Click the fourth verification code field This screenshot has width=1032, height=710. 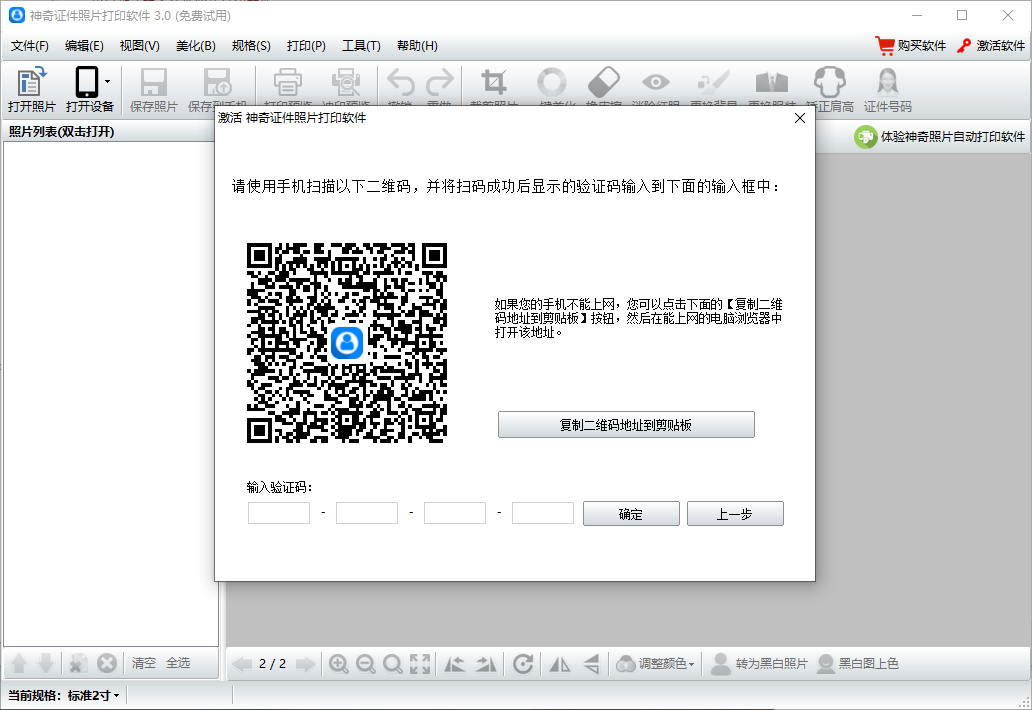click(x=543, y=513)
